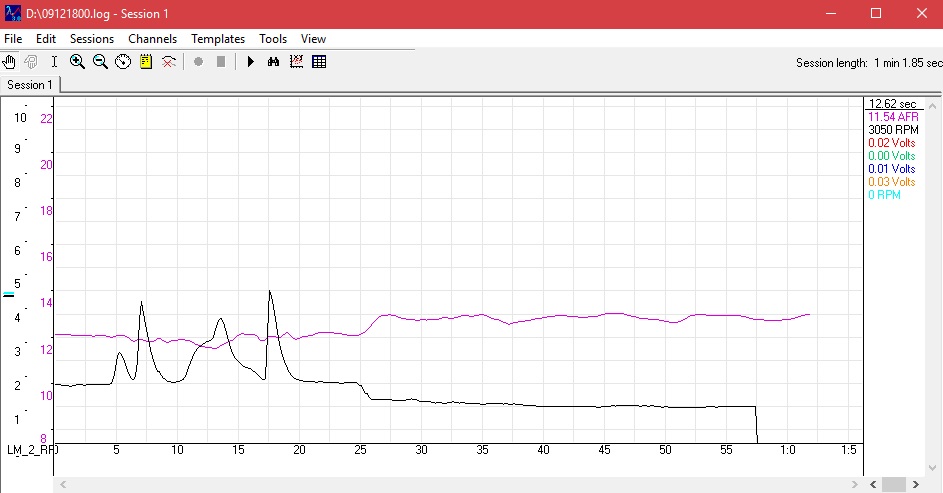Click the LM_2_RPM axis label
Screen dimensions: 943x493
[x=32, y=451]
